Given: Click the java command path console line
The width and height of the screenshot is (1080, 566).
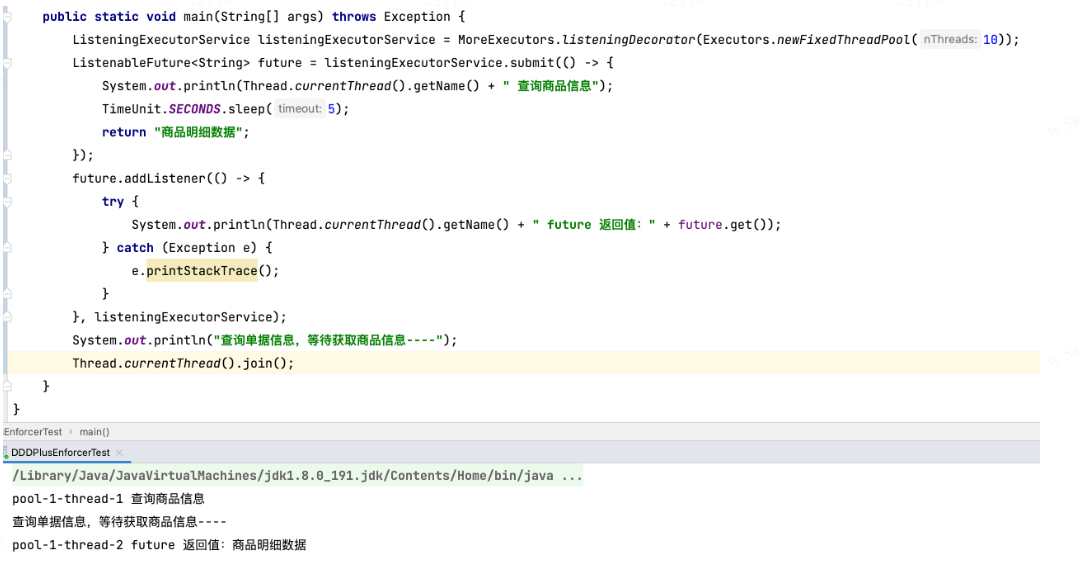Looking at the screenshot, I should (x=297, y=476).
